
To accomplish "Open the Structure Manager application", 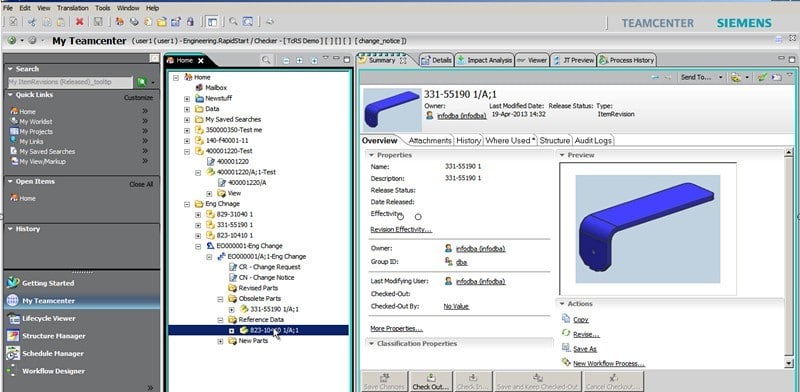I will 54,336.
